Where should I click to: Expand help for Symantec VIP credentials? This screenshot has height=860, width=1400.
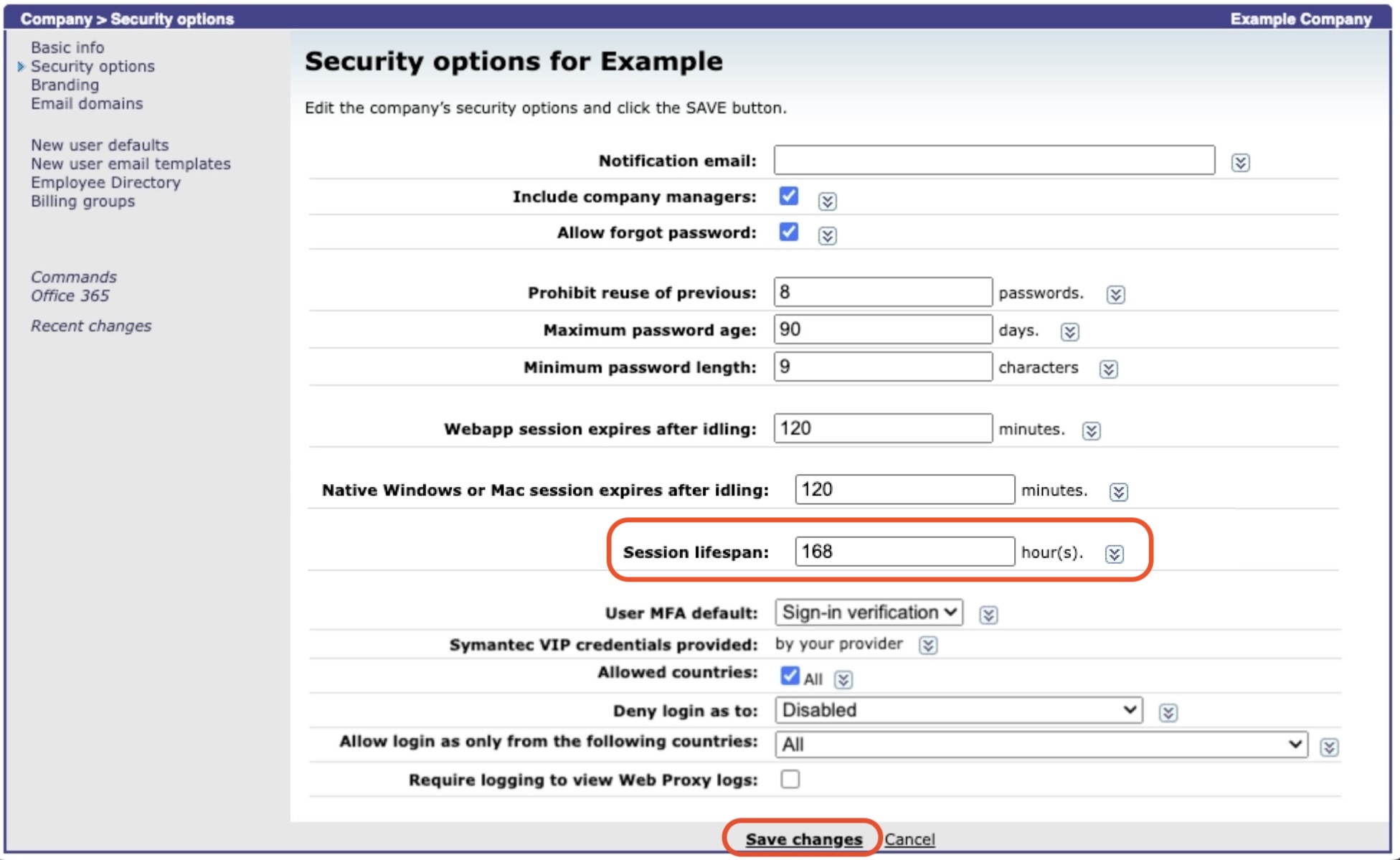pyautogui.click(x=928, y=646)
